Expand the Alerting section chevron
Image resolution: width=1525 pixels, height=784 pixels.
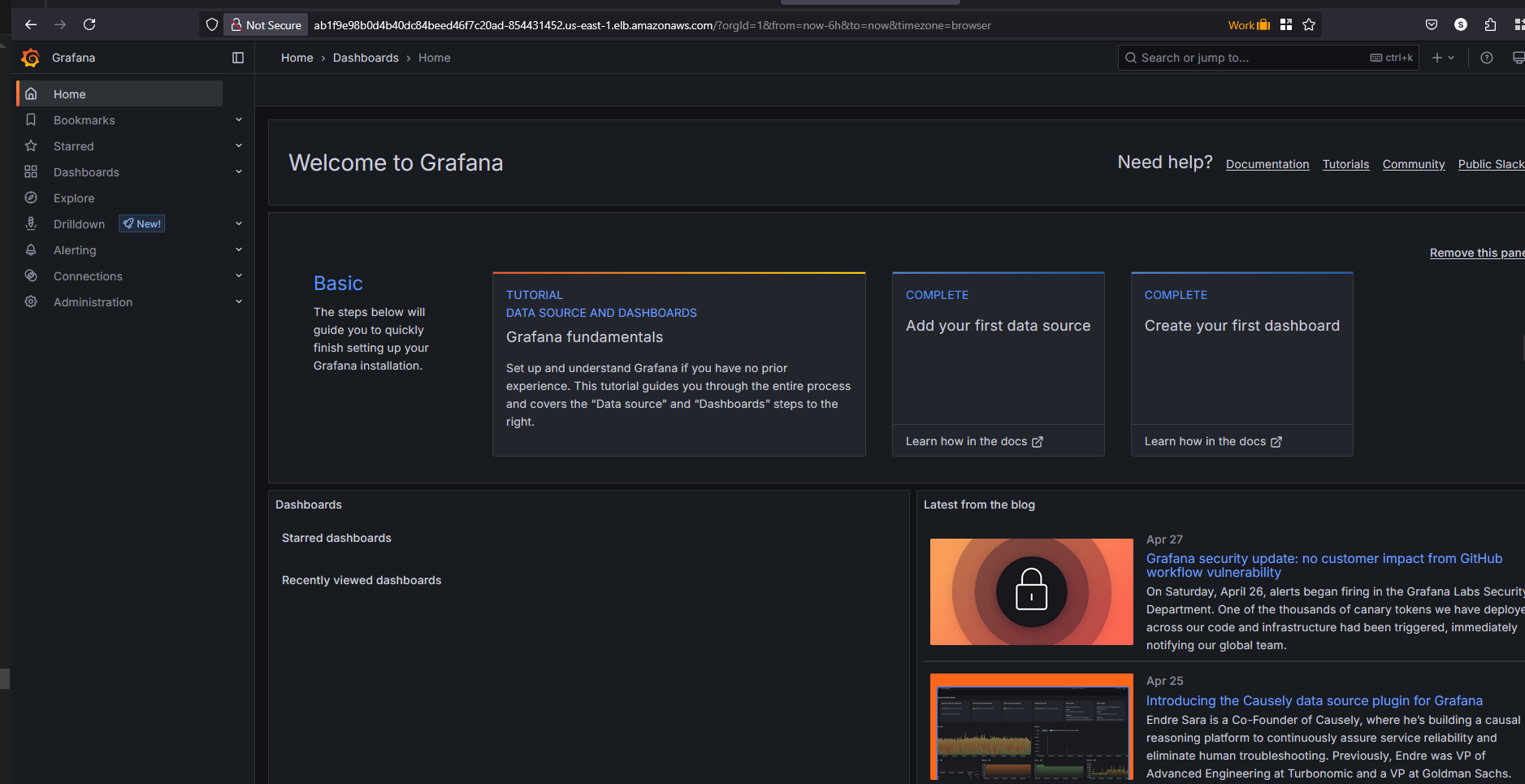point(239,249)
